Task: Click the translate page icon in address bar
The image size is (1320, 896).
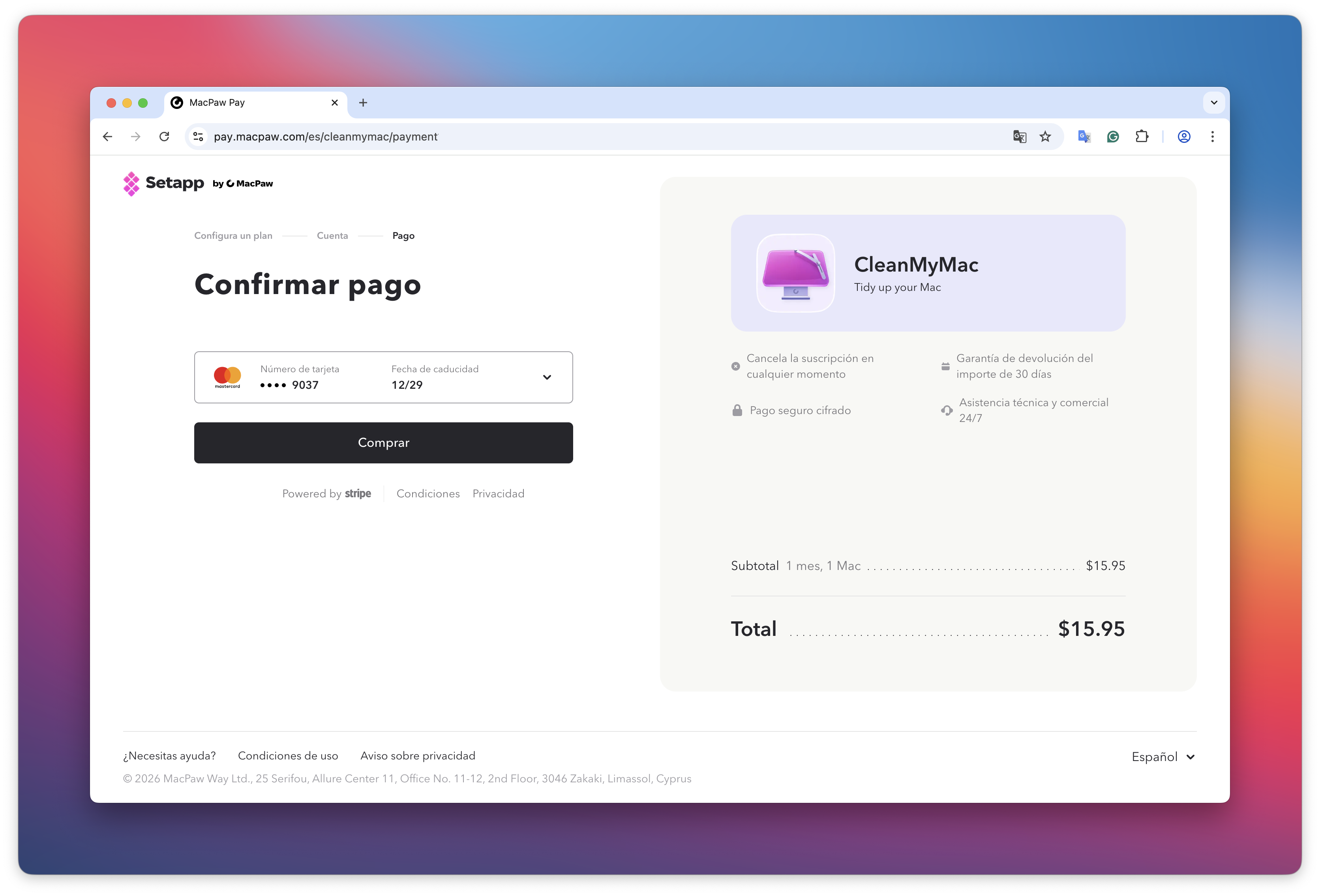Action: pos(1020,136)
